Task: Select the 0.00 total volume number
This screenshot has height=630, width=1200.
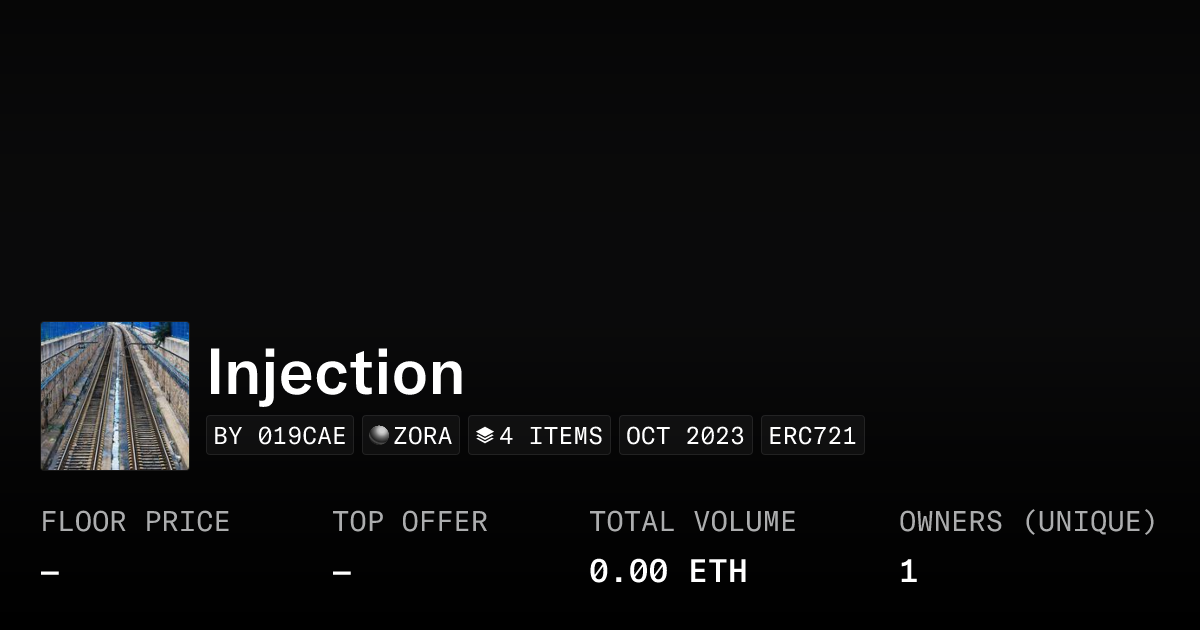Action: pyautogui.click(x=628, y=572)
